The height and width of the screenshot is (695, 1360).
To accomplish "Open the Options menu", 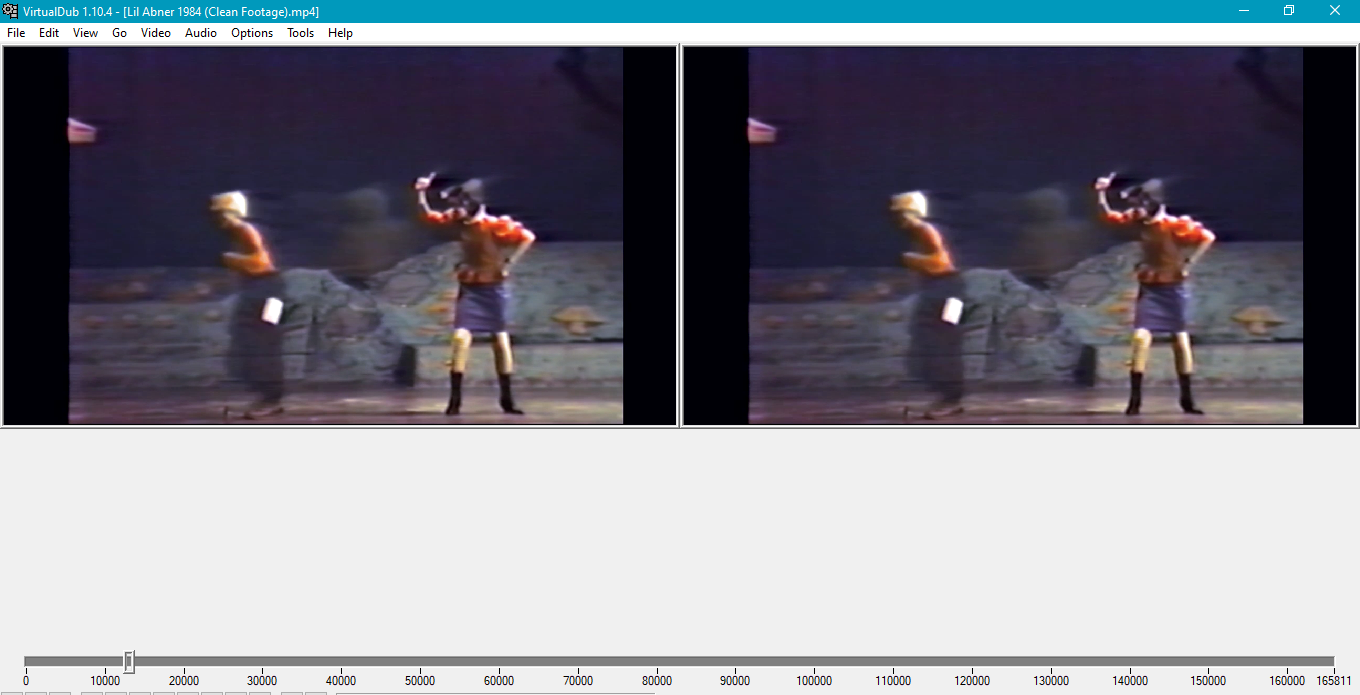I will tap(252, 33).
